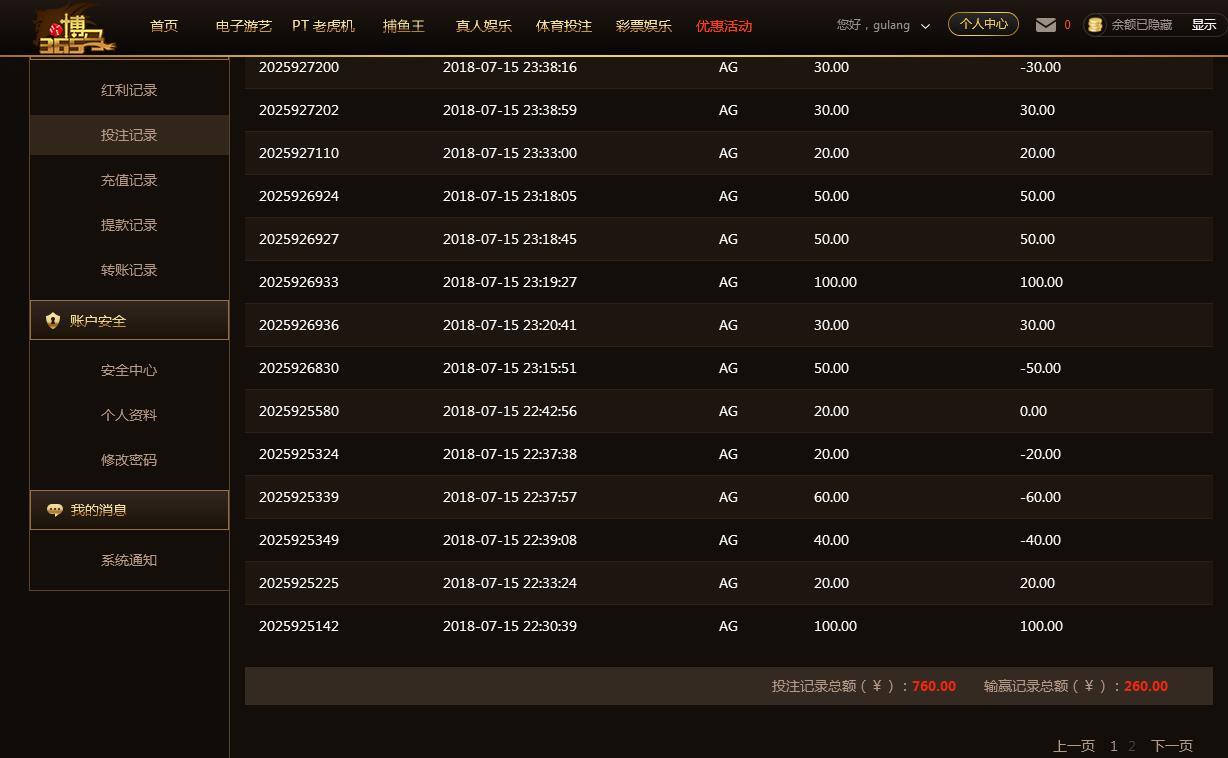Go to the next page via 下一页
Image resolution: width=1228 pixels, height=758 pixels.
pyautogui.click(x=1171, y=745)
